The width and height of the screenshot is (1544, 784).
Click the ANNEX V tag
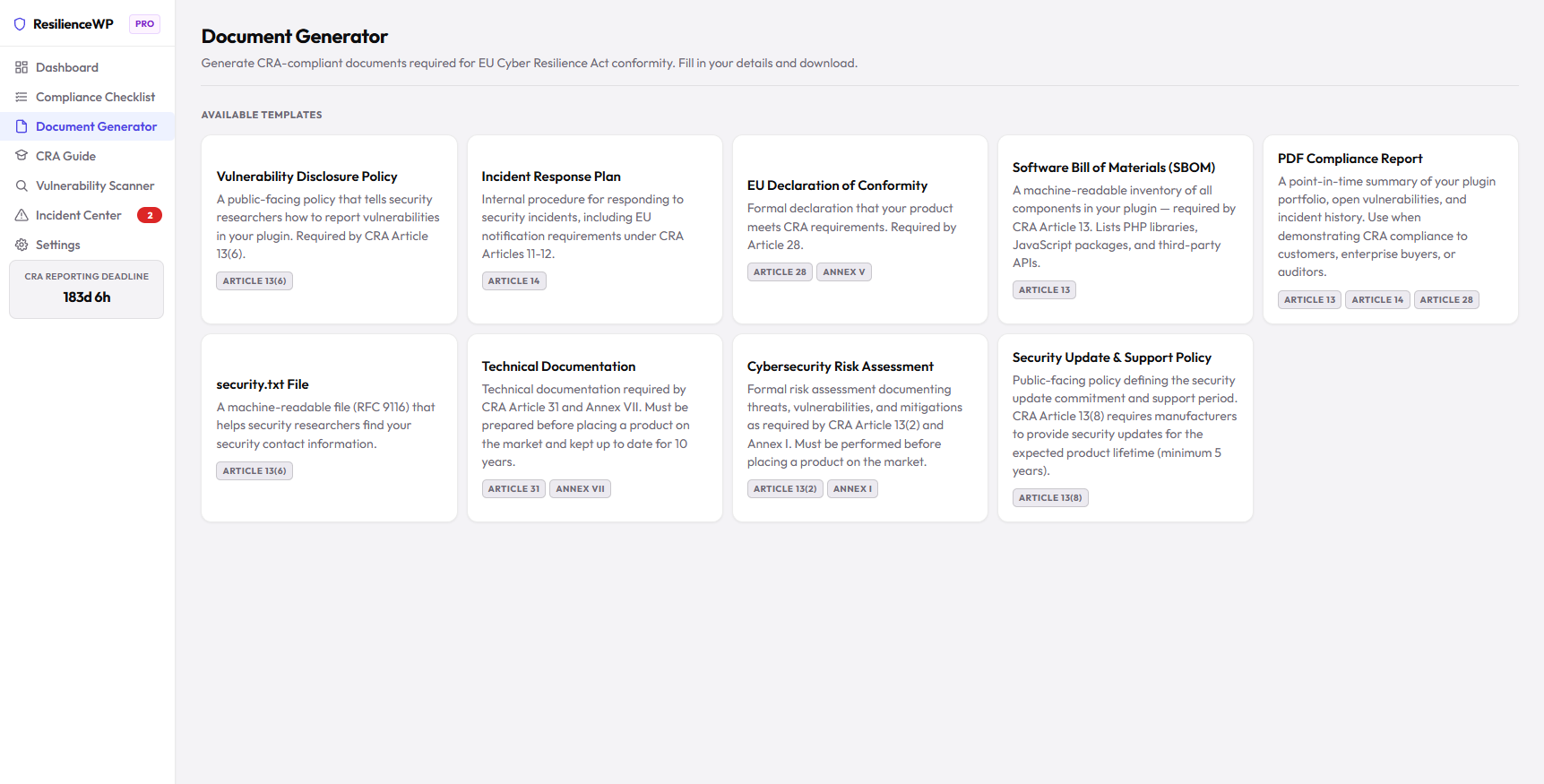click(x=844, y=272)
